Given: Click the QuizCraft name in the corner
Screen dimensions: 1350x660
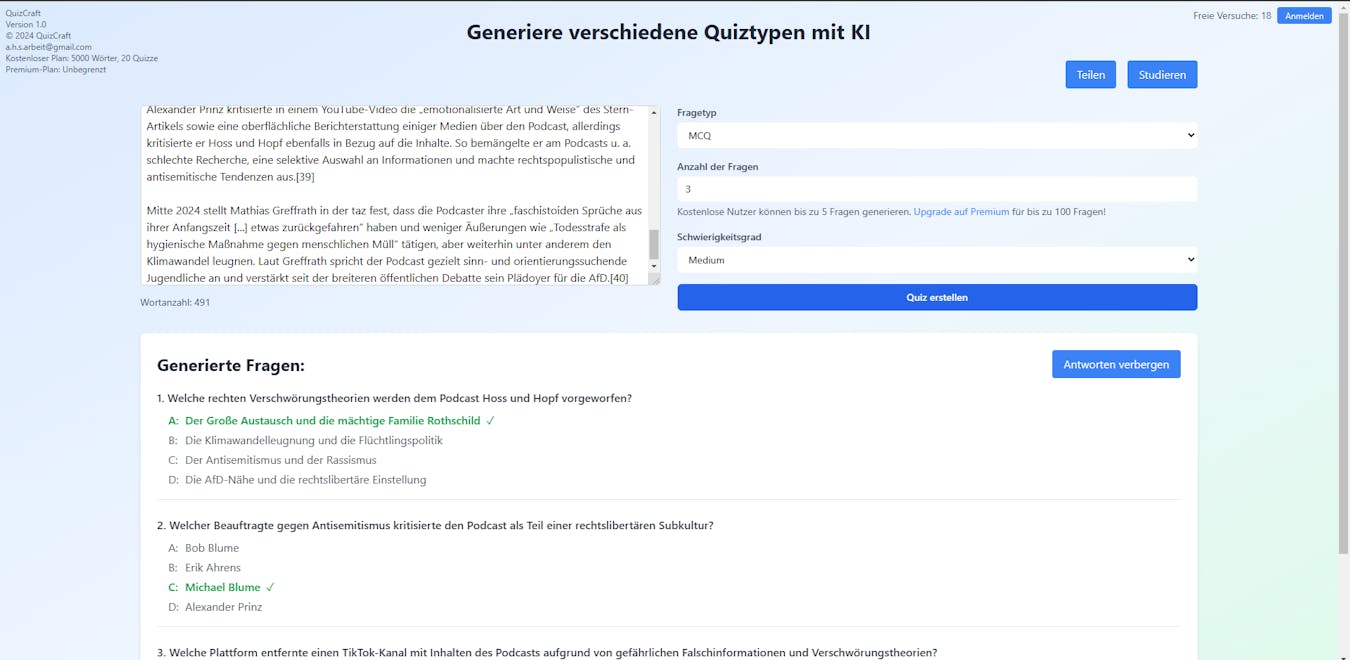Looking at the screenshot, I should [24, 13].
